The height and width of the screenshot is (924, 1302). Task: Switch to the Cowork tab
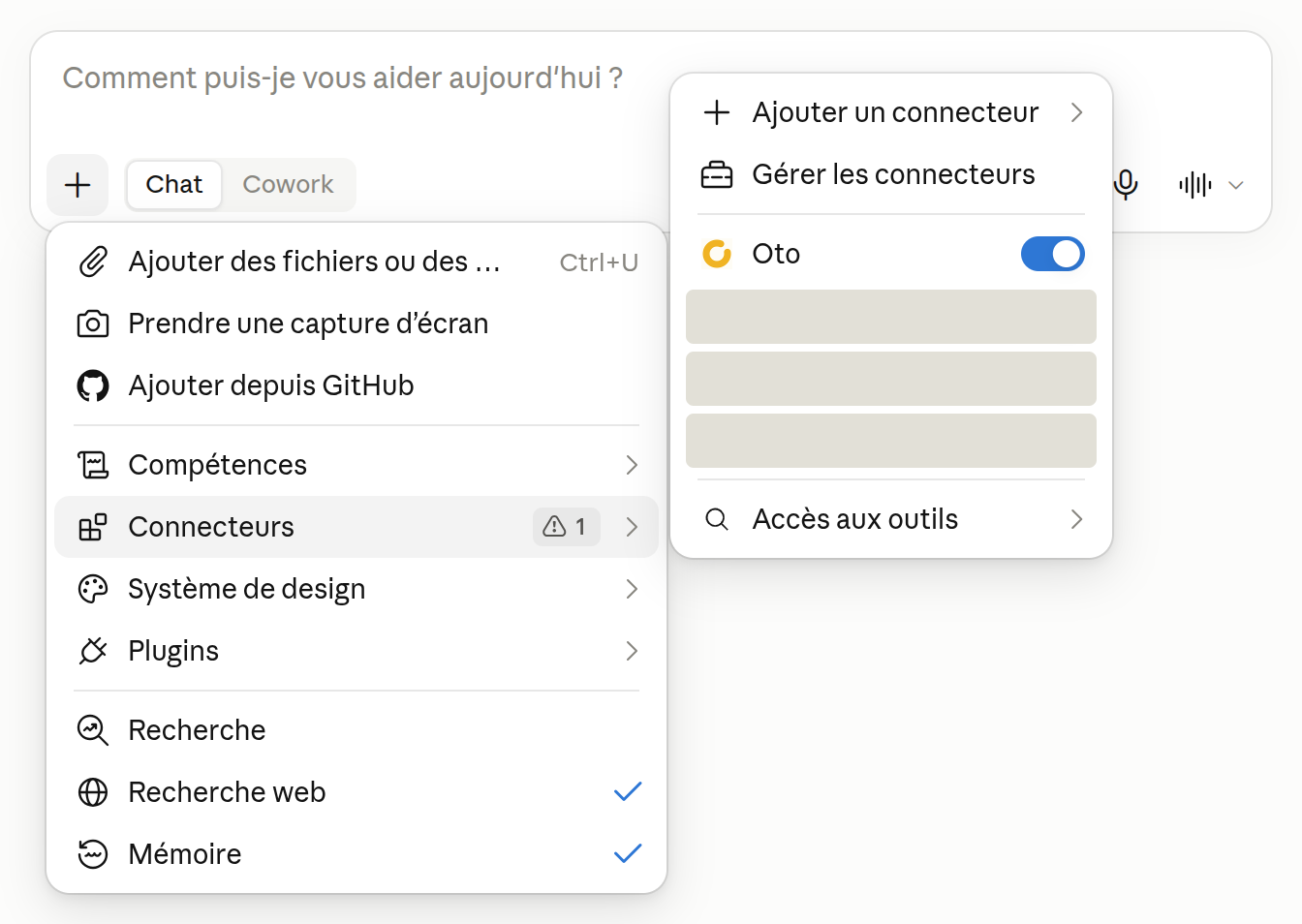click(x=288, y=184)
